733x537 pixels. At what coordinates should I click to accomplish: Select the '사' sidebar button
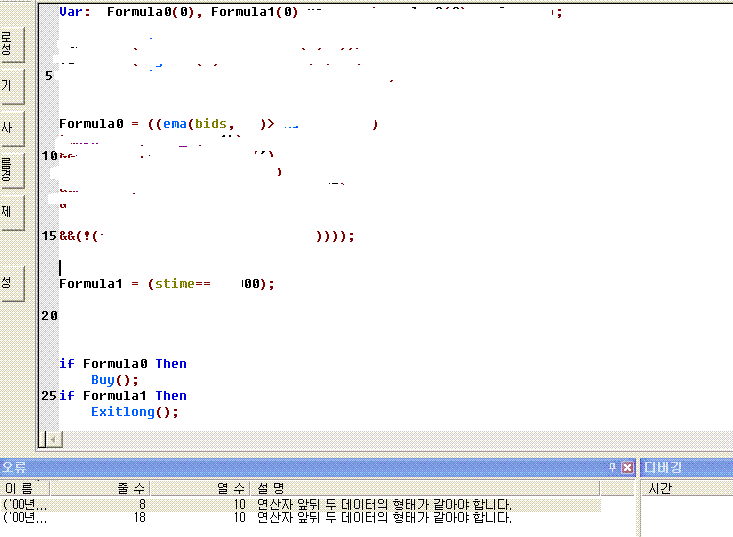pyautogui.click(x=8, y=127)
